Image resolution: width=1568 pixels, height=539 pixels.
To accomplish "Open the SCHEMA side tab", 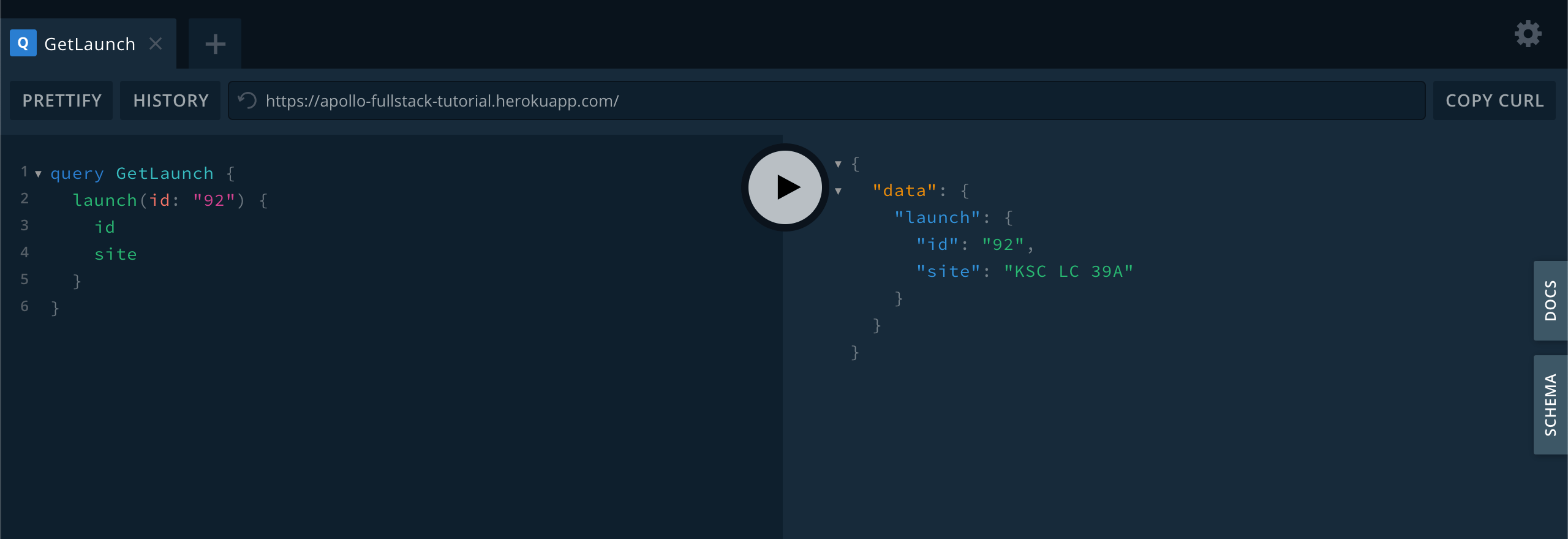I will click(x=1550, y=405).
